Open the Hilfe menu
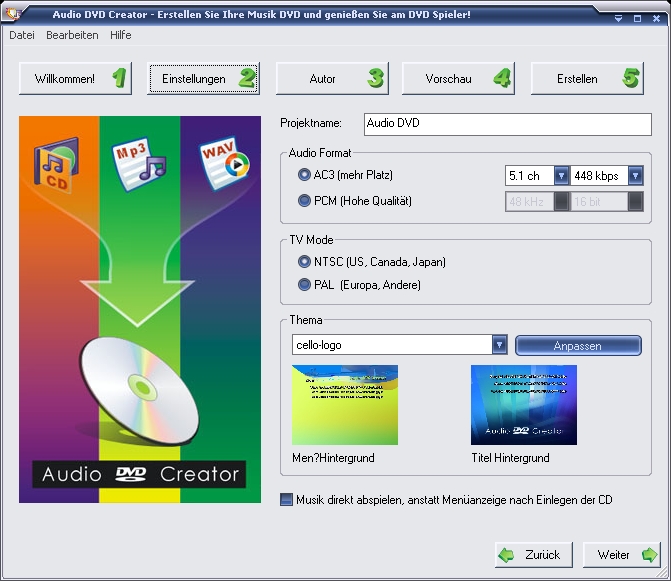The width and height of the screenshot is (671, 581). tap(121, 35)
